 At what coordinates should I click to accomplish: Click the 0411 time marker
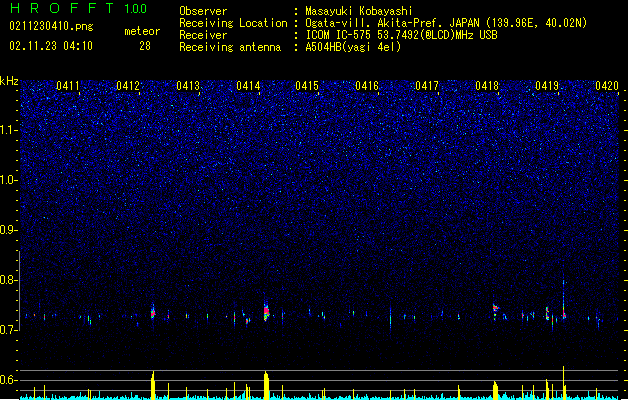tap(68, 86)
